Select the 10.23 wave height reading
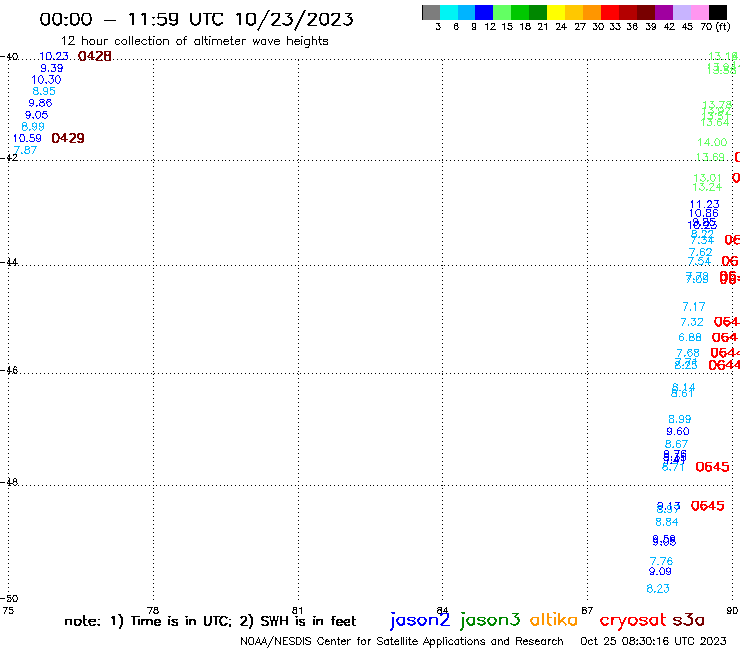 [x=54, y=56]
